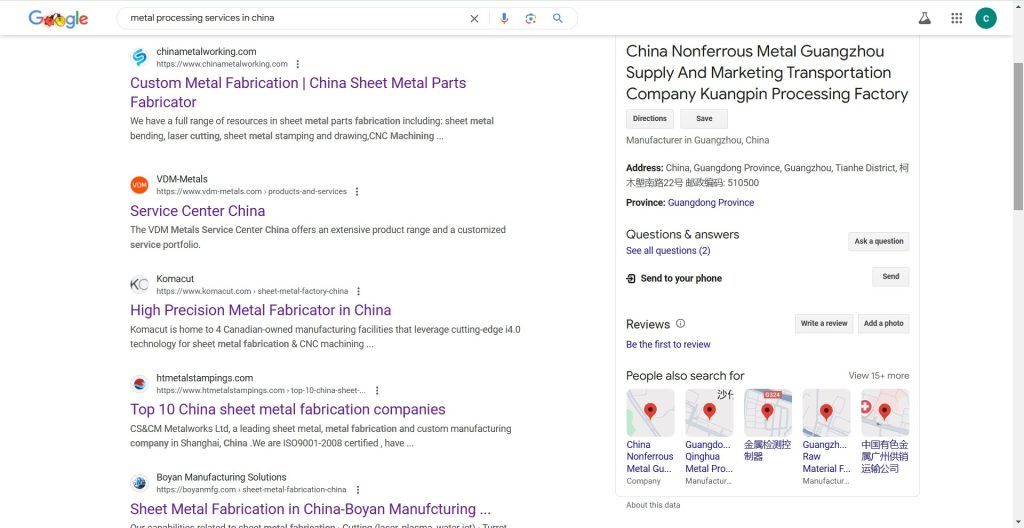Clear the search box with the X icon
Screen dimensions: 1024x528
474,18
